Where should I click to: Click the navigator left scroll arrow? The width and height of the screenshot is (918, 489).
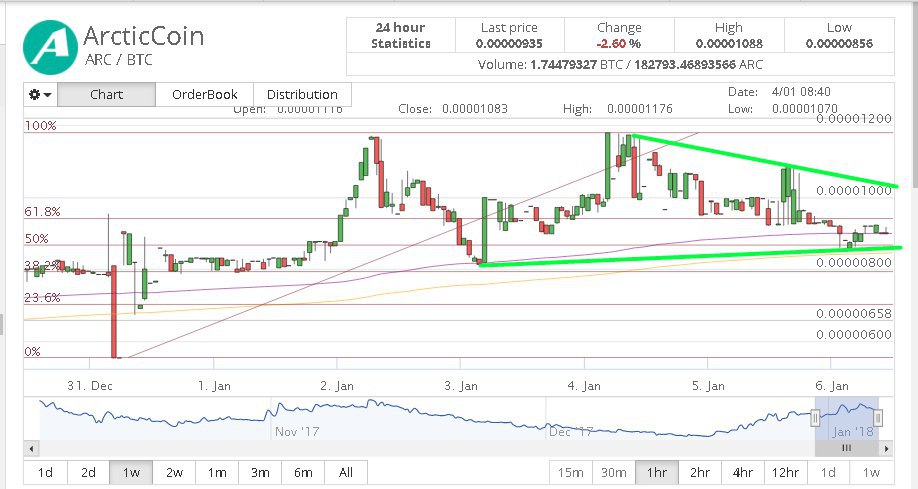click(x=31, y=449)
